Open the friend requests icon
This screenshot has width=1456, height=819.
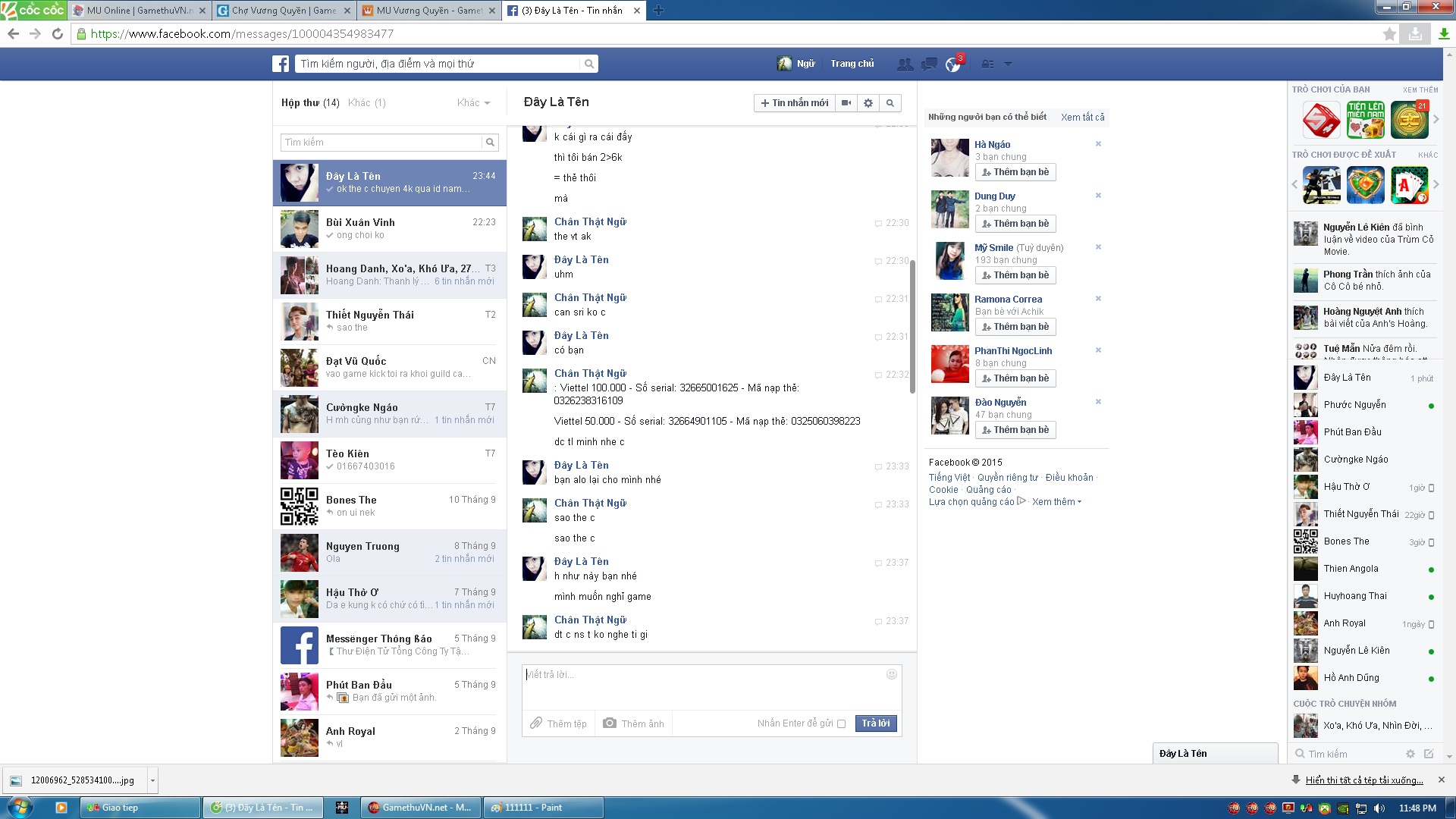click(x=904, y=64)
